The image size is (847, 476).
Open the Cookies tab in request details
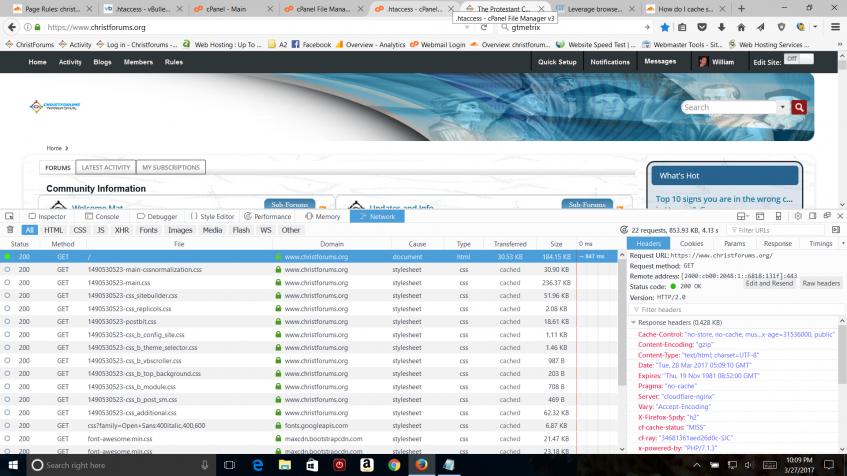point(691,244)
